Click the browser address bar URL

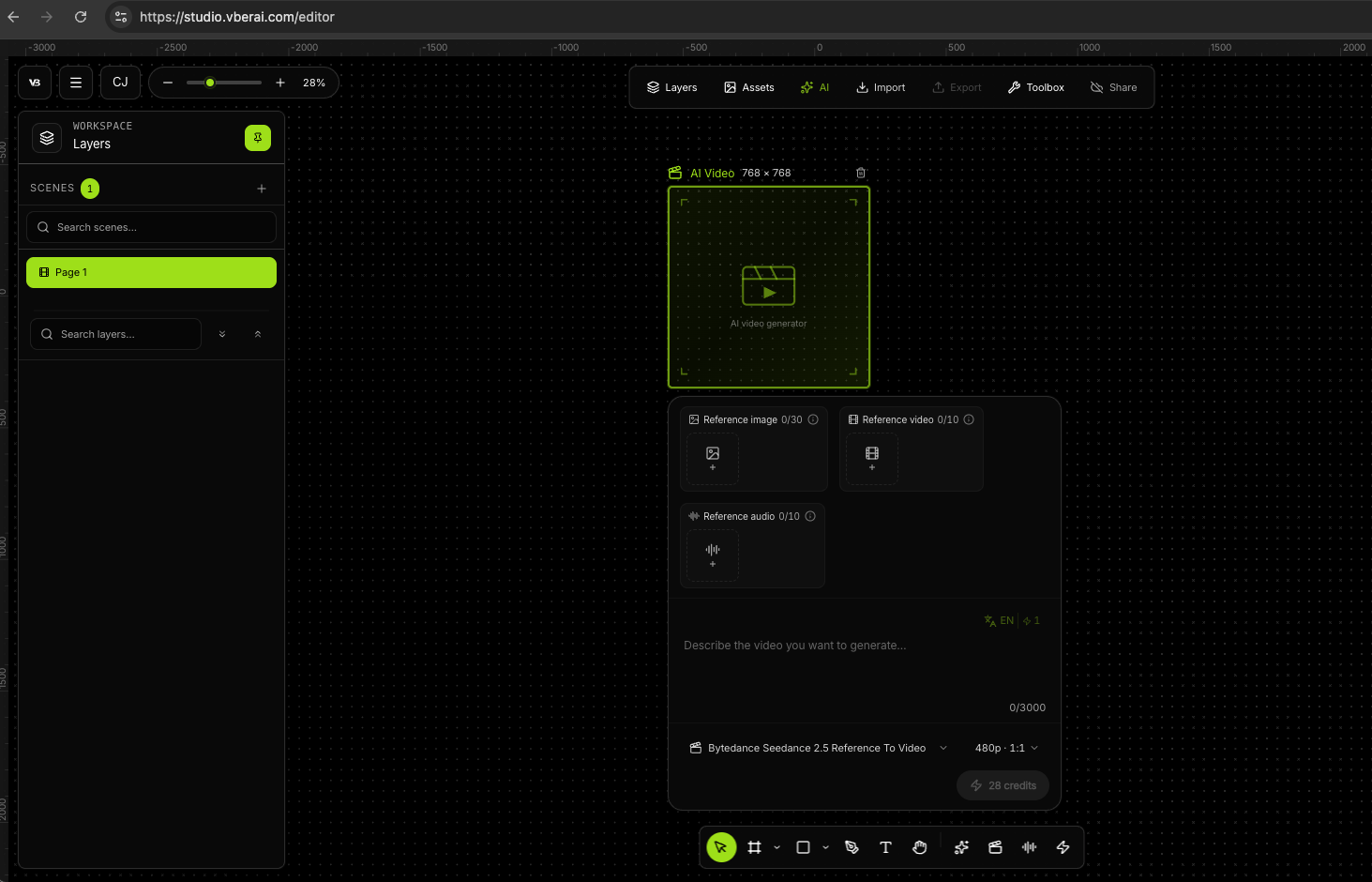(x=237, y=17)
